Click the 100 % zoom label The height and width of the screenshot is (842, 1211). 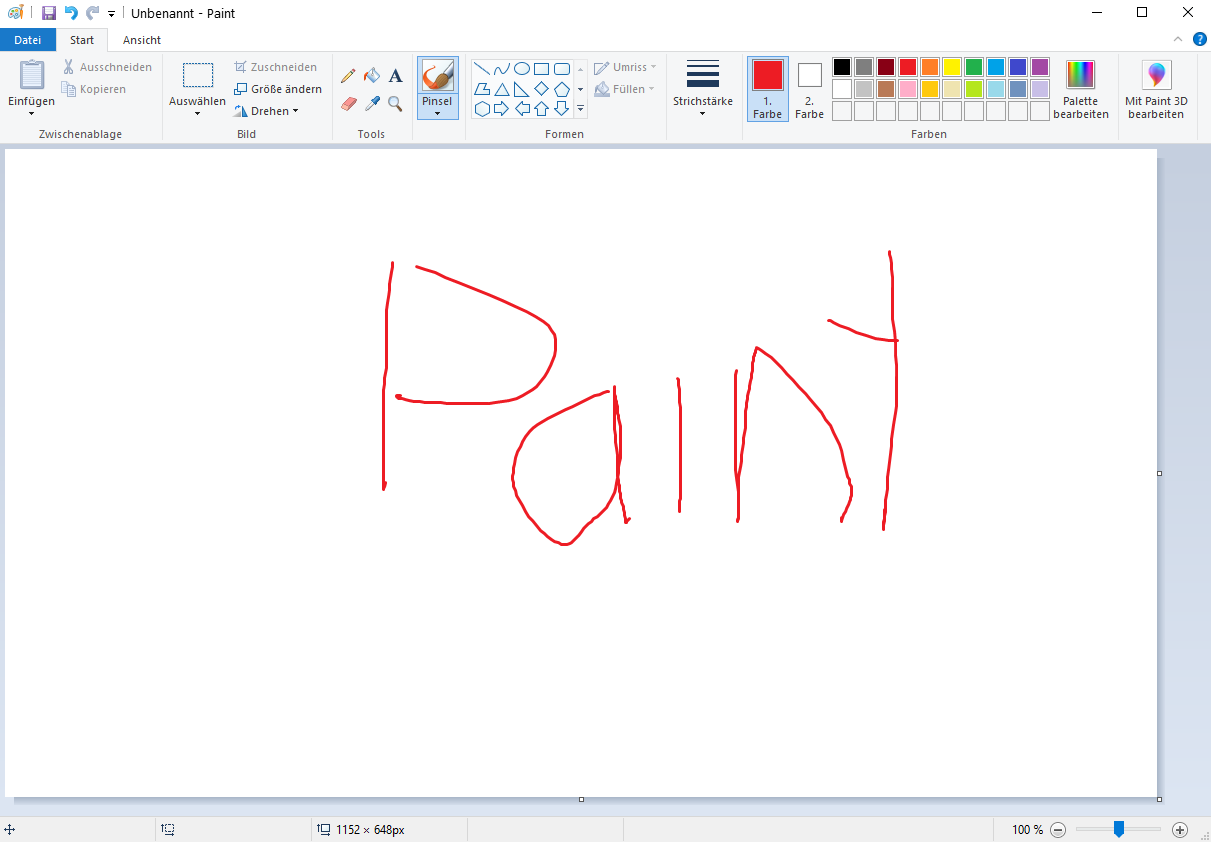point(1027,829)
